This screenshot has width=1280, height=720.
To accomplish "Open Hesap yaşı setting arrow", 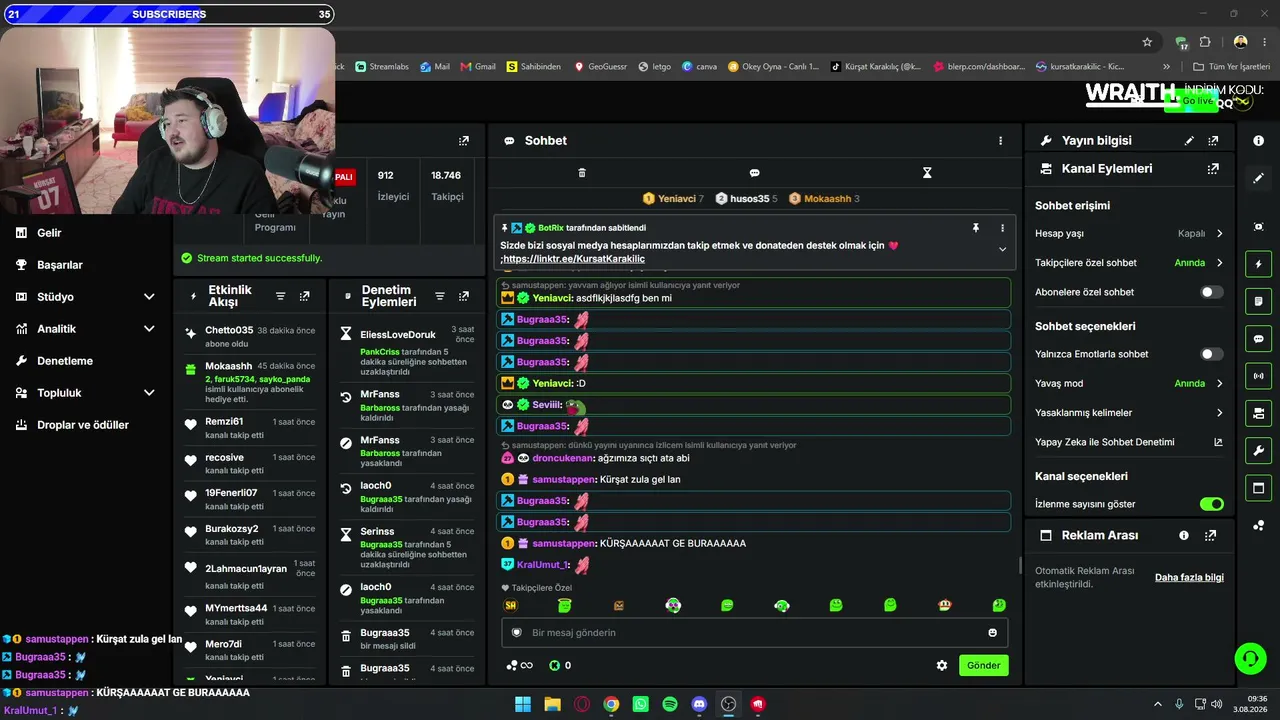I will (1219, 234).
